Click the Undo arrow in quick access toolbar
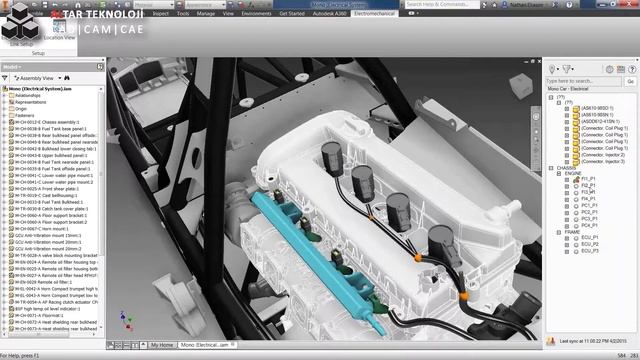The width and height of the screenshot is (640, 360). tap(56, 4)
